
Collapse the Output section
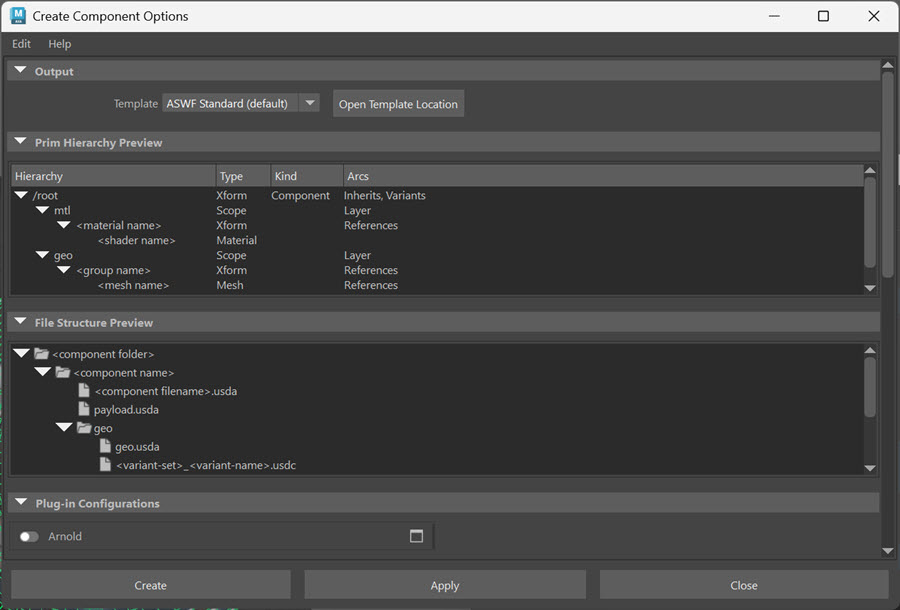pos(20,70)
